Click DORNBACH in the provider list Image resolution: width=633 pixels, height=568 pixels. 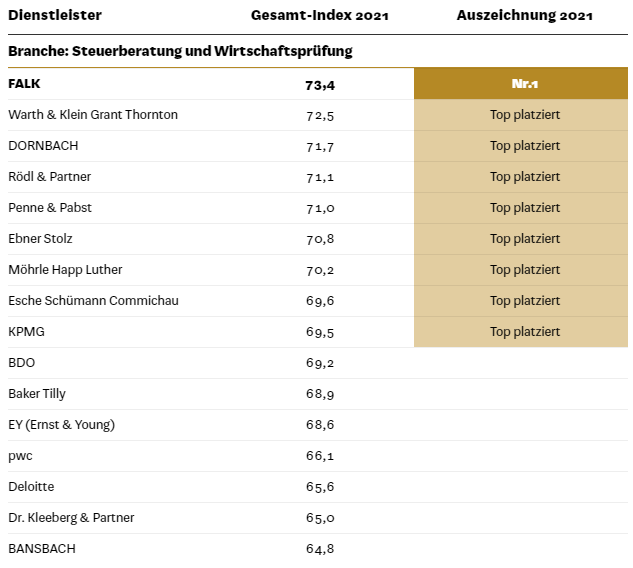click(x=43, y=146)
